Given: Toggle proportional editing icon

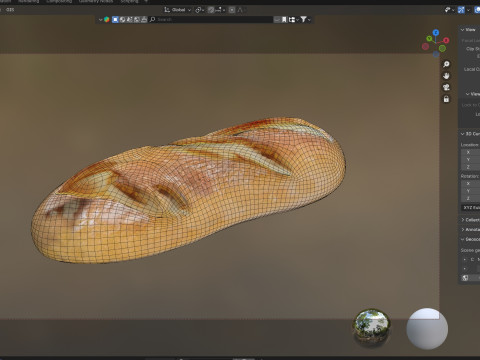Looking at the screenshot, I should (232, 10).
